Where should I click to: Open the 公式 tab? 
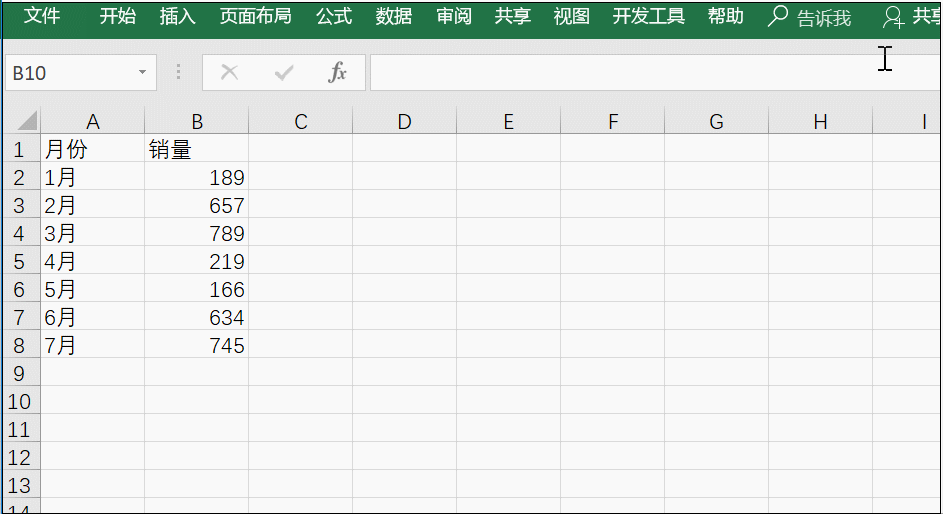point(334,16)
